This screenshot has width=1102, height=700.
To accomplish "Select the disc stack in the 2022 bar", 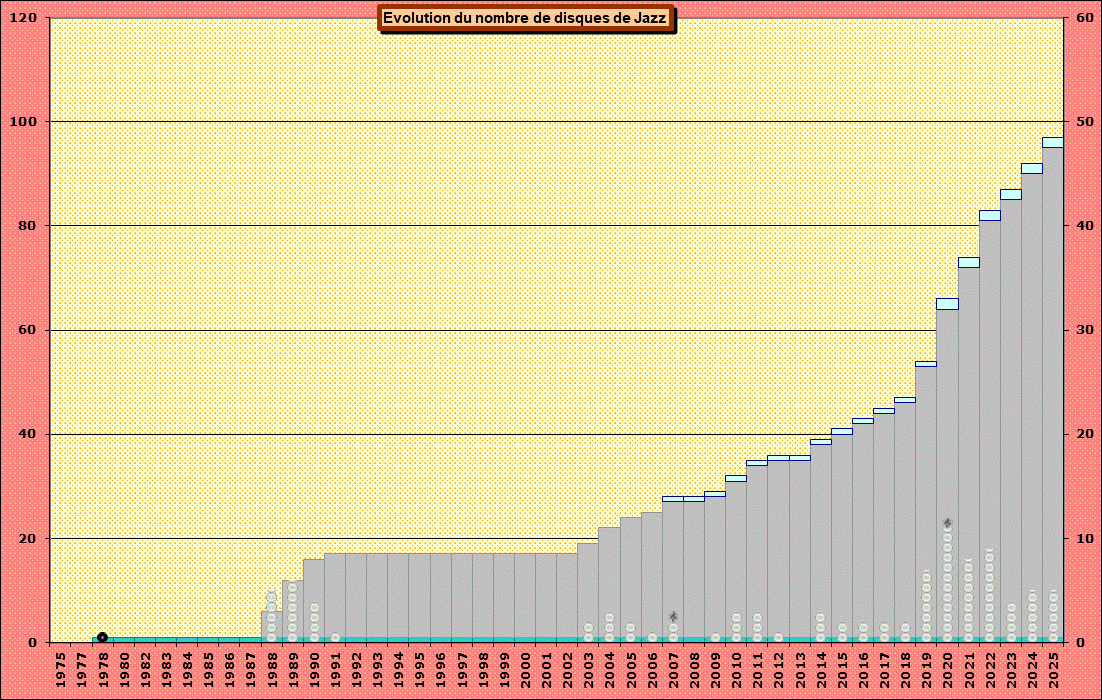I will click(989, 596).
